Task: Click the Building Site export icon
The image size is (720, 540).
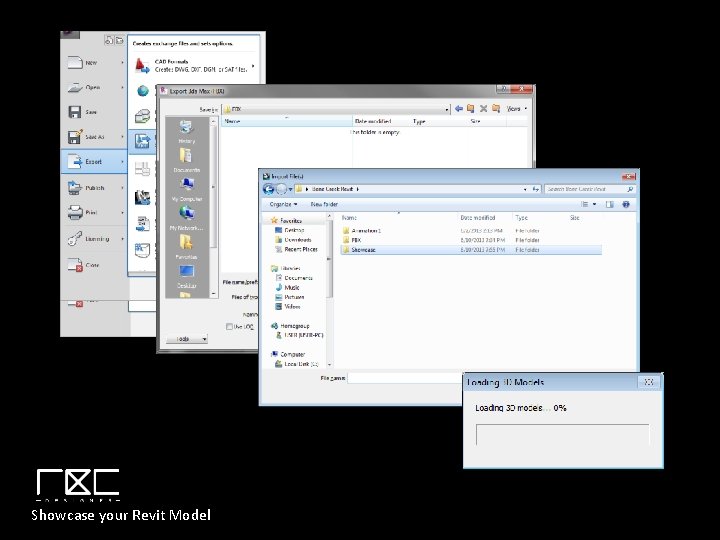Action: pos(143,117)
